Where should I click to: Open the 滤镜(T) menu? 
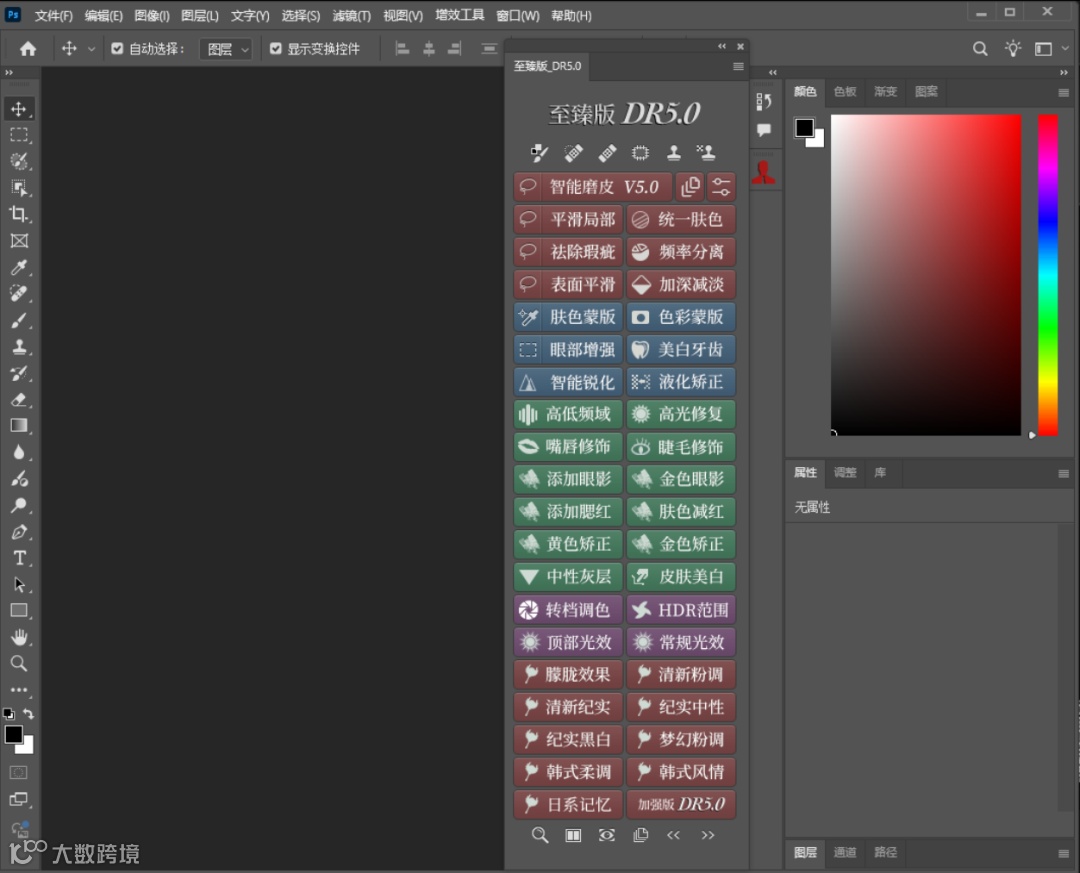[351, 16]
